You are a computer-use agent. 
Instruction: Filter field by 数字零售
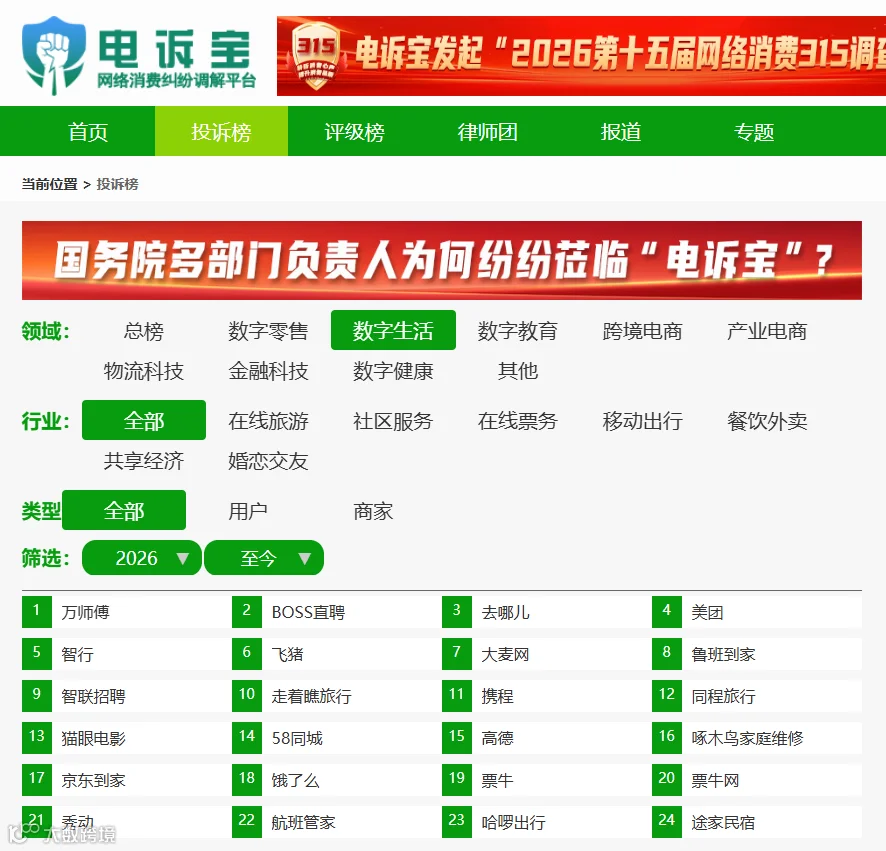pyautogui.click(x=268, y=331)
